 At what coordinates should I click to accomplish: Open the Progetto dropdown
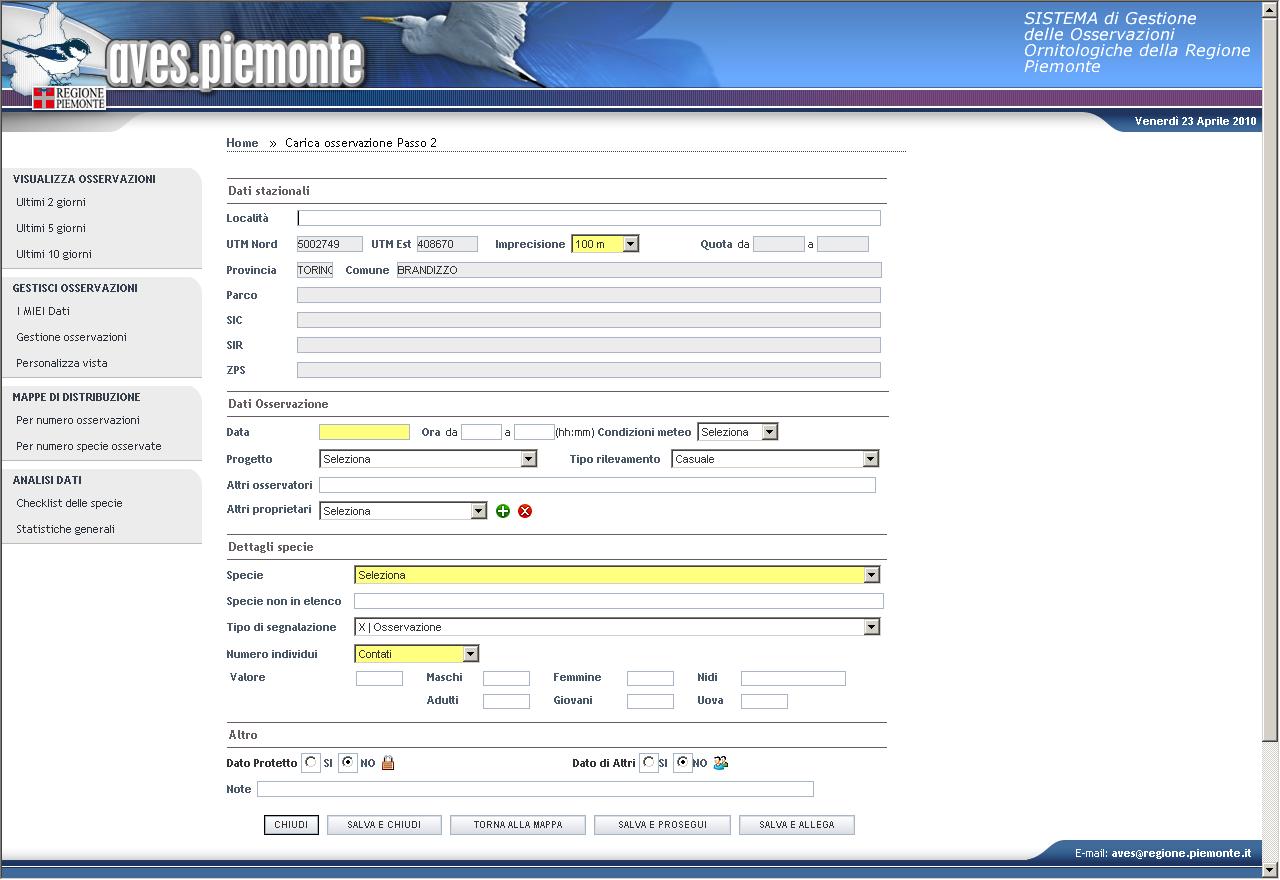click(x=428, y=459)
